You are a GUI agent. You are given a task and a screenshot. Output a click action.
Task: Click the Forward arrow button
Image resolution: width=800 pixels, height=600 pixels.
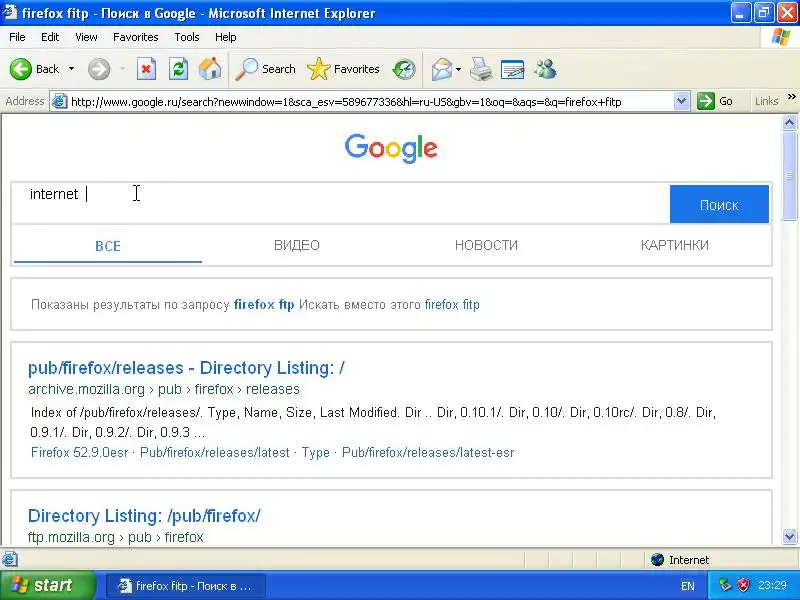click(99, 69)
